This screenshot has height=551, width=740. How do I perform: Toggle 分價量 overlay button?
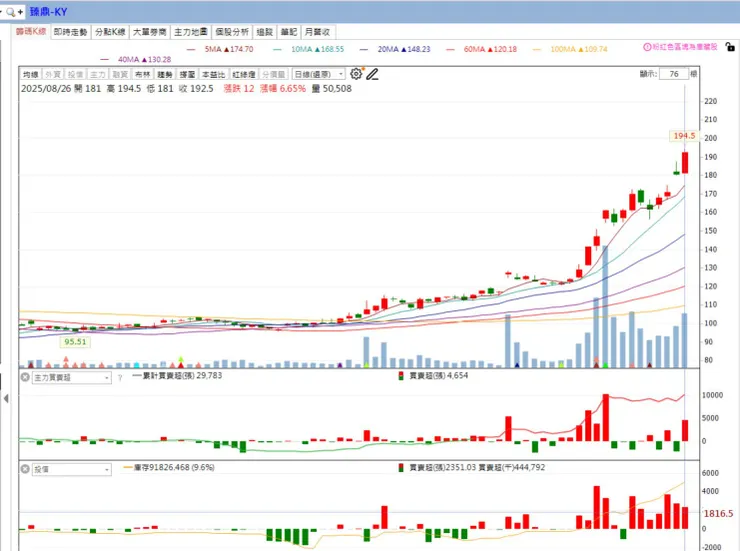274,75
